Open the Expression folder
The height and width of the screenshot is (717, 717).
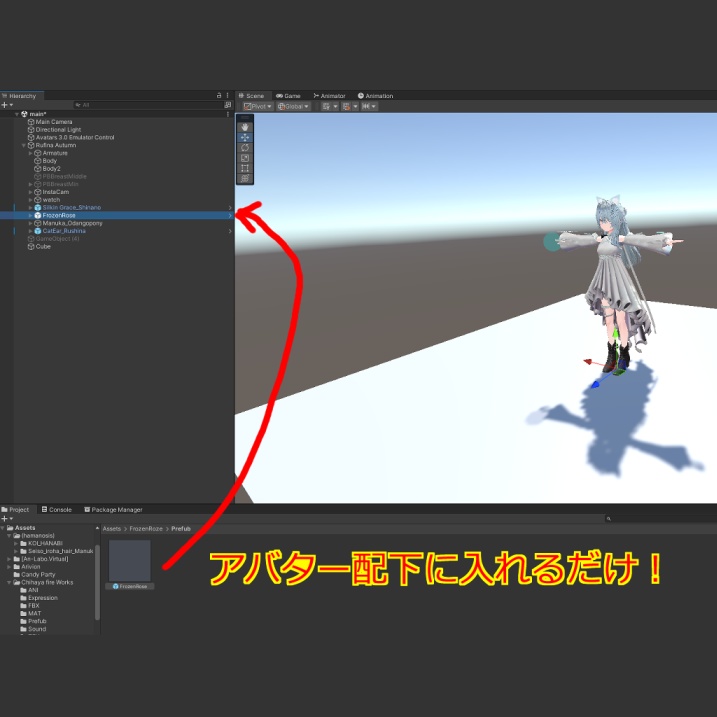[43, 598]
